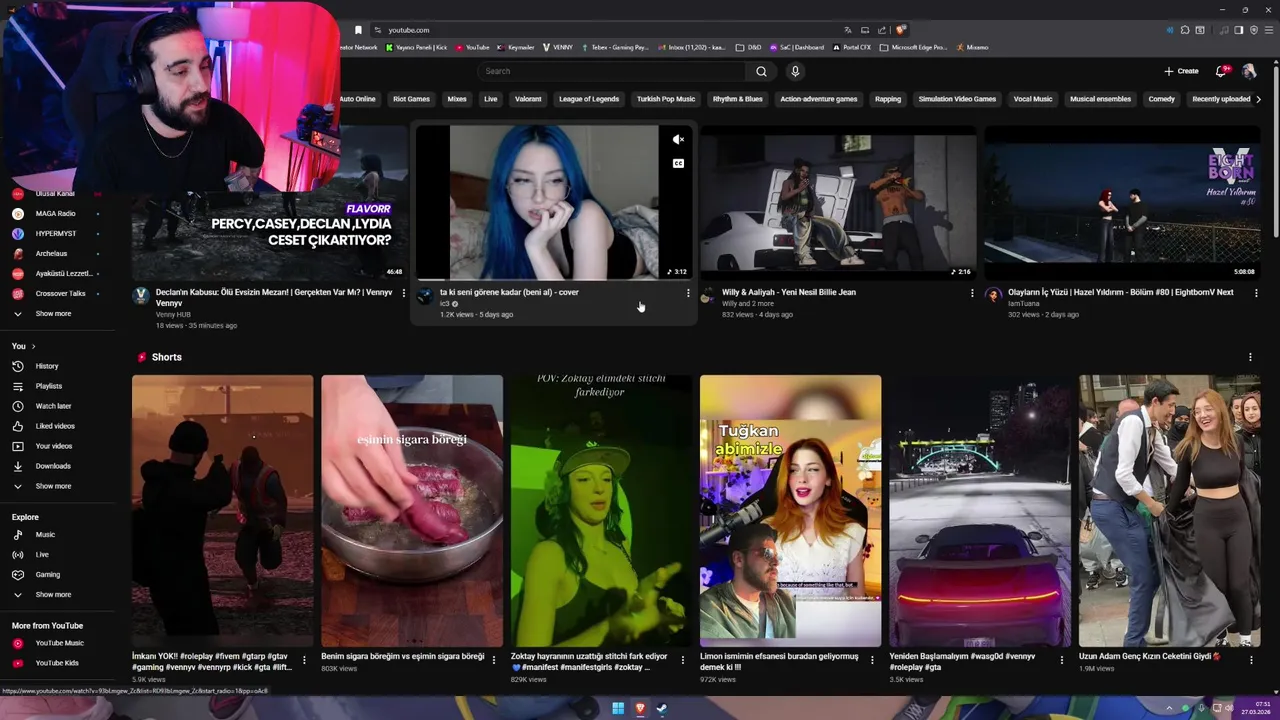This screenshot has height=720, width=1280.
Task: Open the Venny HUB channel link
Action: coord(173,315)
